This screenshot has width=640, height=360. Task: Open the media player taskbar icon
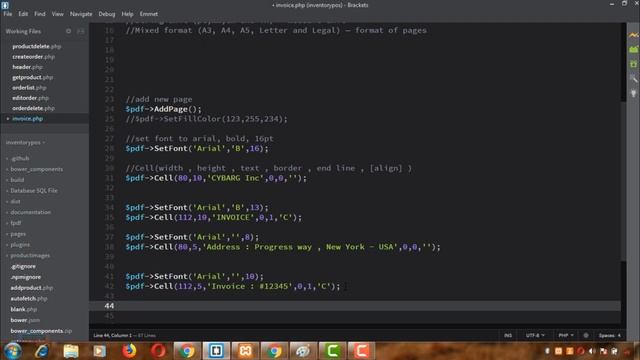coord(100,351)
